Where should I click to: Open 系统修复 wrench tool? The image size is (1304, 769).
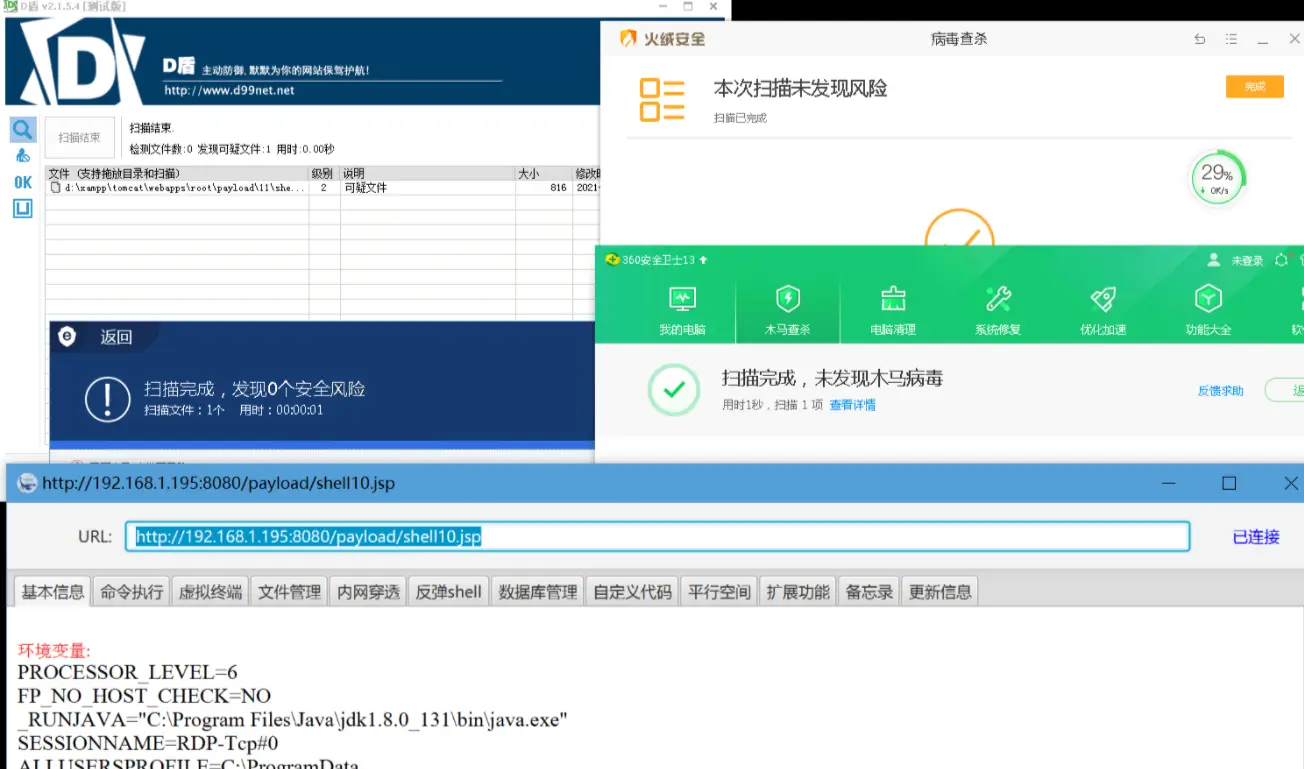(998, 310)
